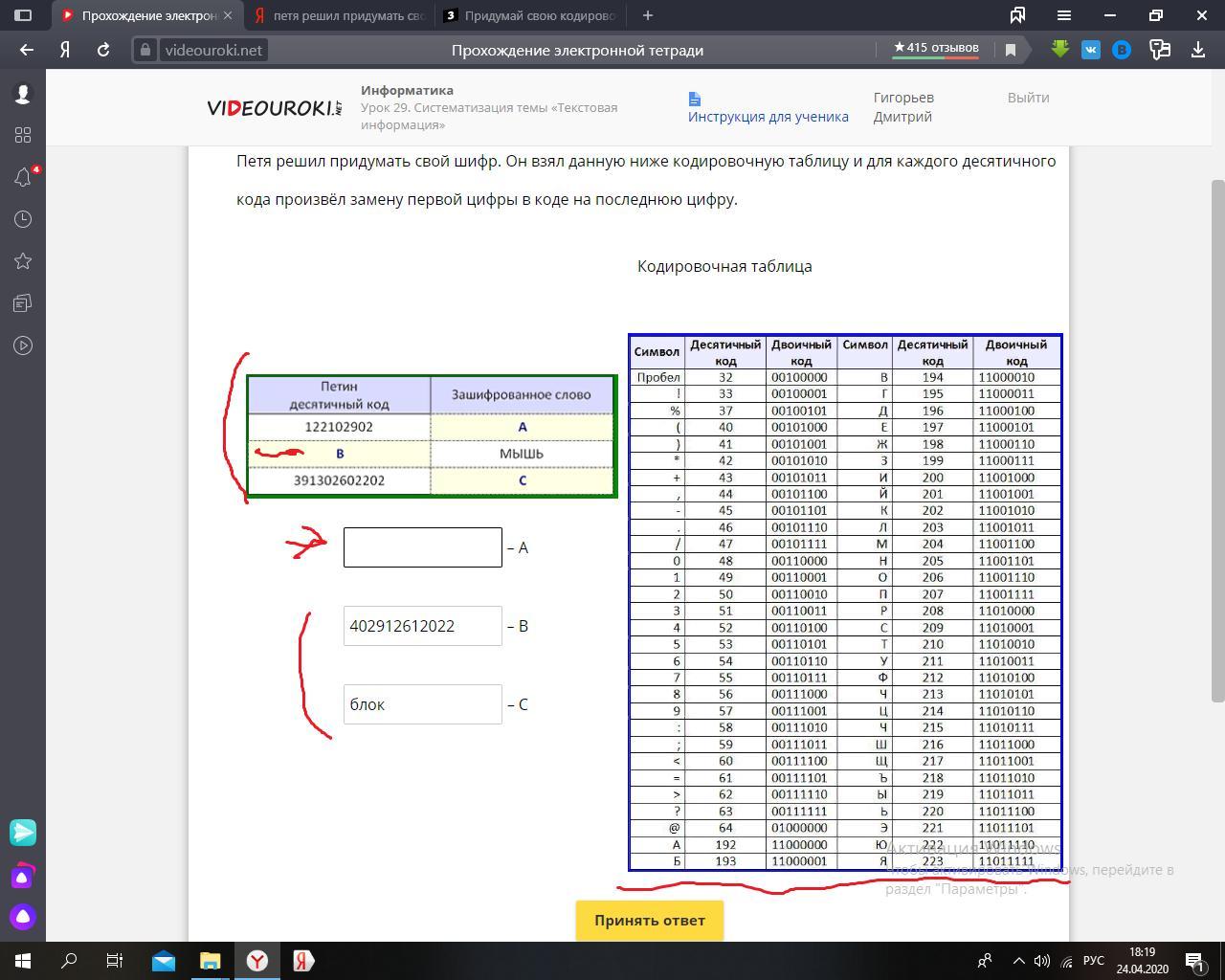
Task: Click the '@' symbol cell
Action: pos(657,828)
